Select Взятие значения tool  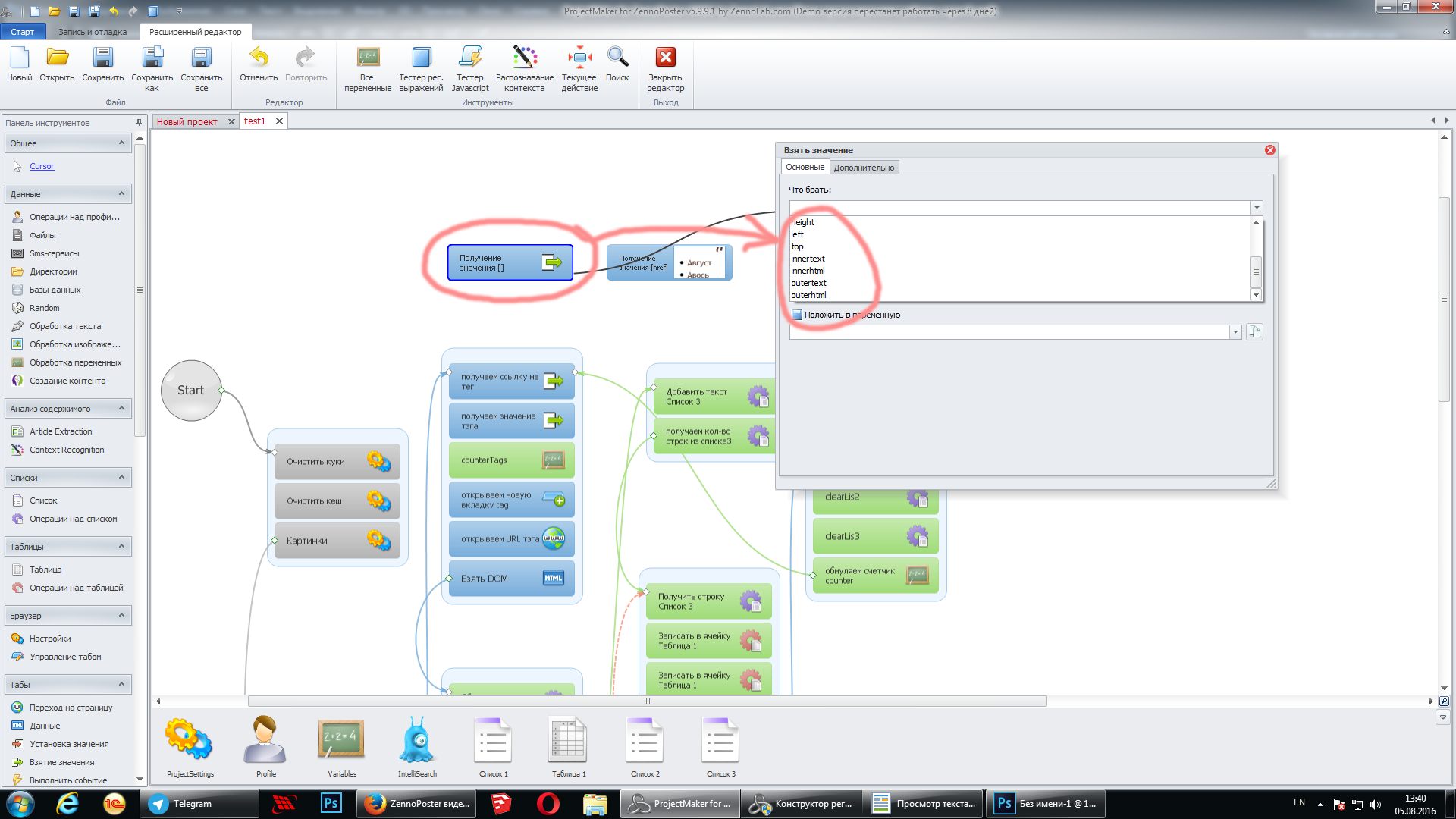[61, 762]
